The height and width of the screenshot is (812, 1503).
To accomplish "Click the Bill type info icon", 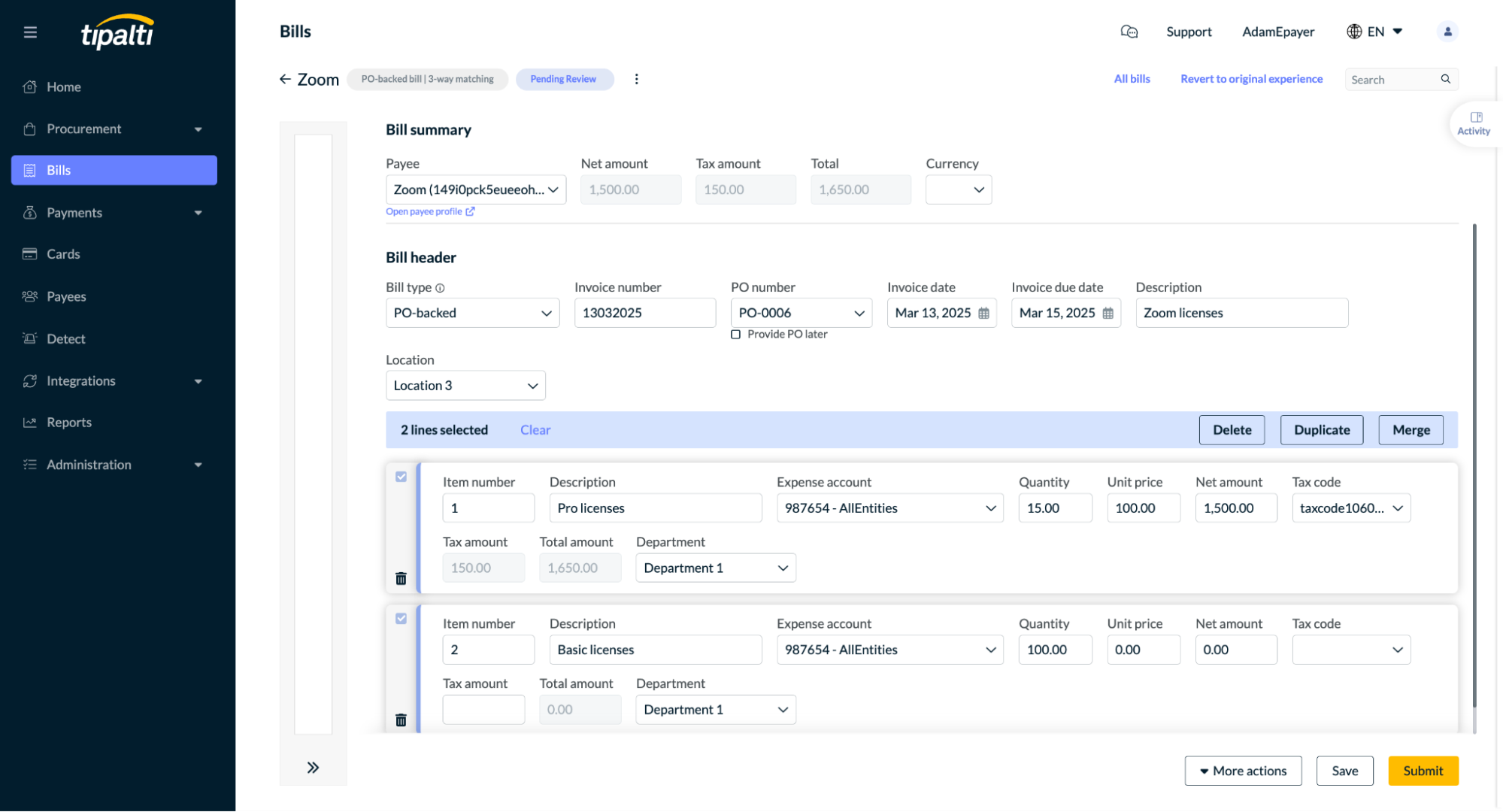I will click(x=440, y=288).
